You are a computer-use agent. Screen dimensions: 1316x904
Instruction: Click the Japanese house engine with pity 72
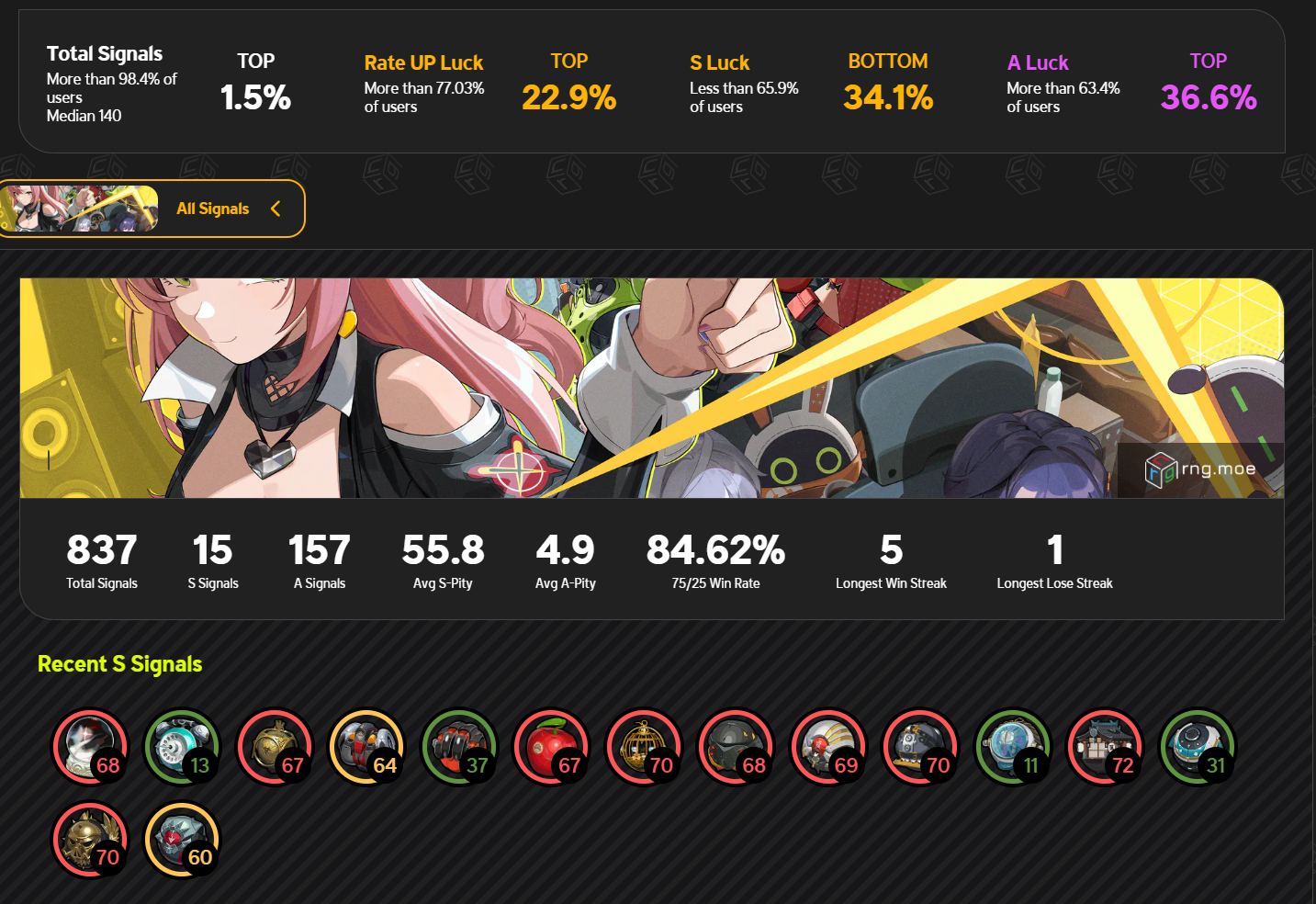point(1105,747)
